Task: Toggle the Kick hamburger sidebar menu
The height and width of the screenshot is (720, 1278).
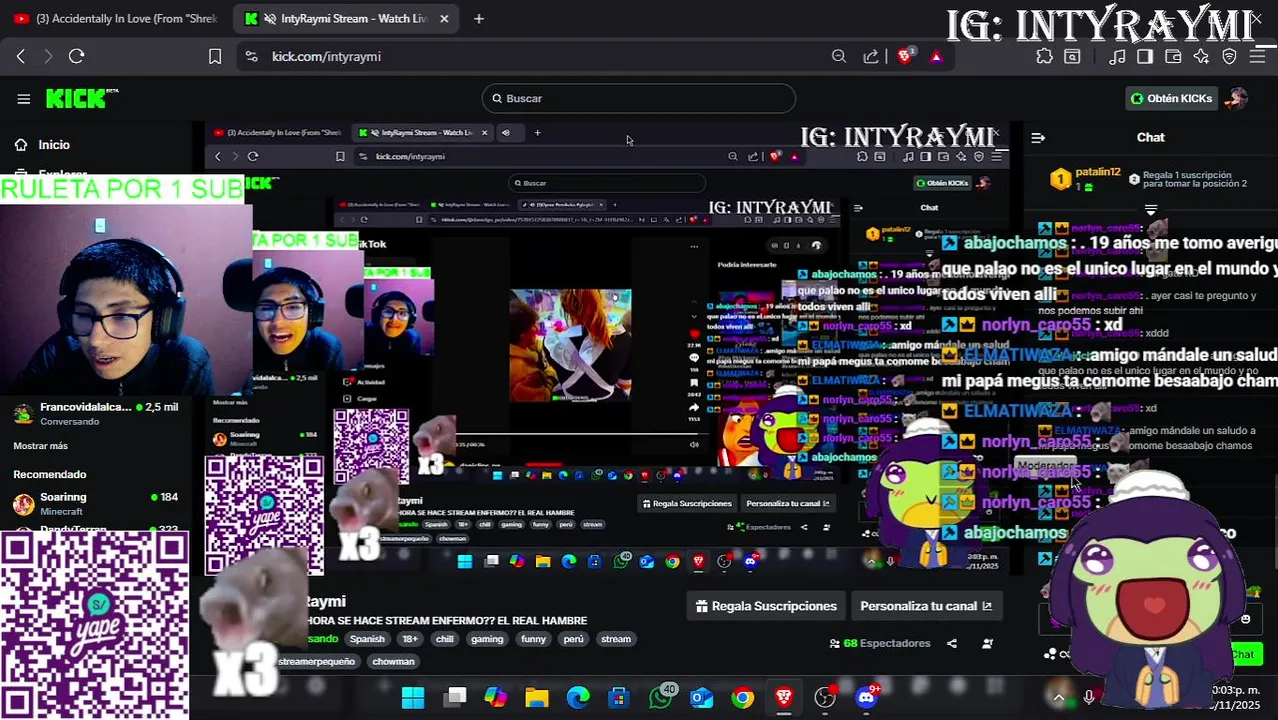Action: coord(23,98)
